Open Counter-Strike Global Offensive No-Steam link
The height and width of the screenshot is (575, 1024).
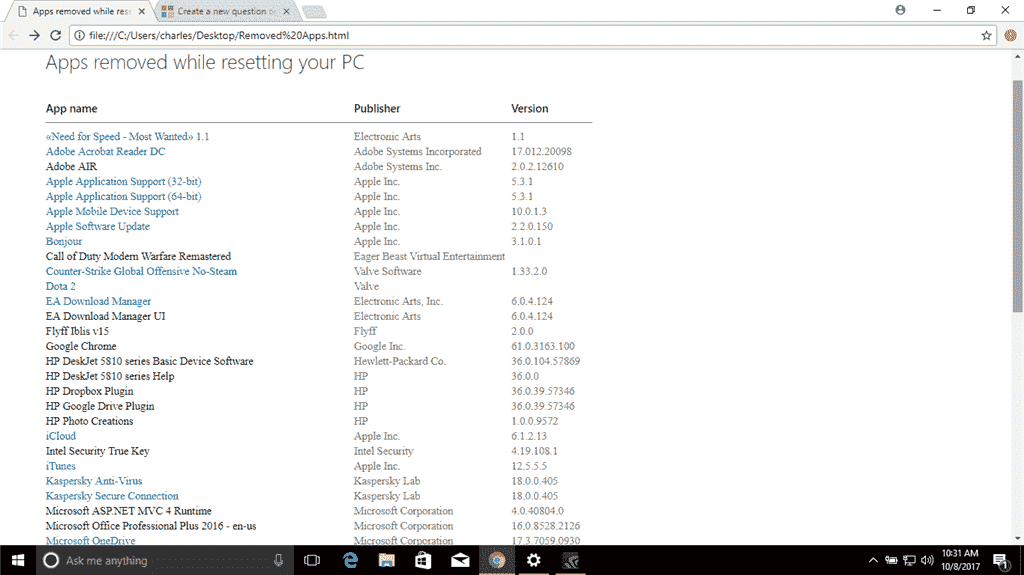click(x=141, y=271)
